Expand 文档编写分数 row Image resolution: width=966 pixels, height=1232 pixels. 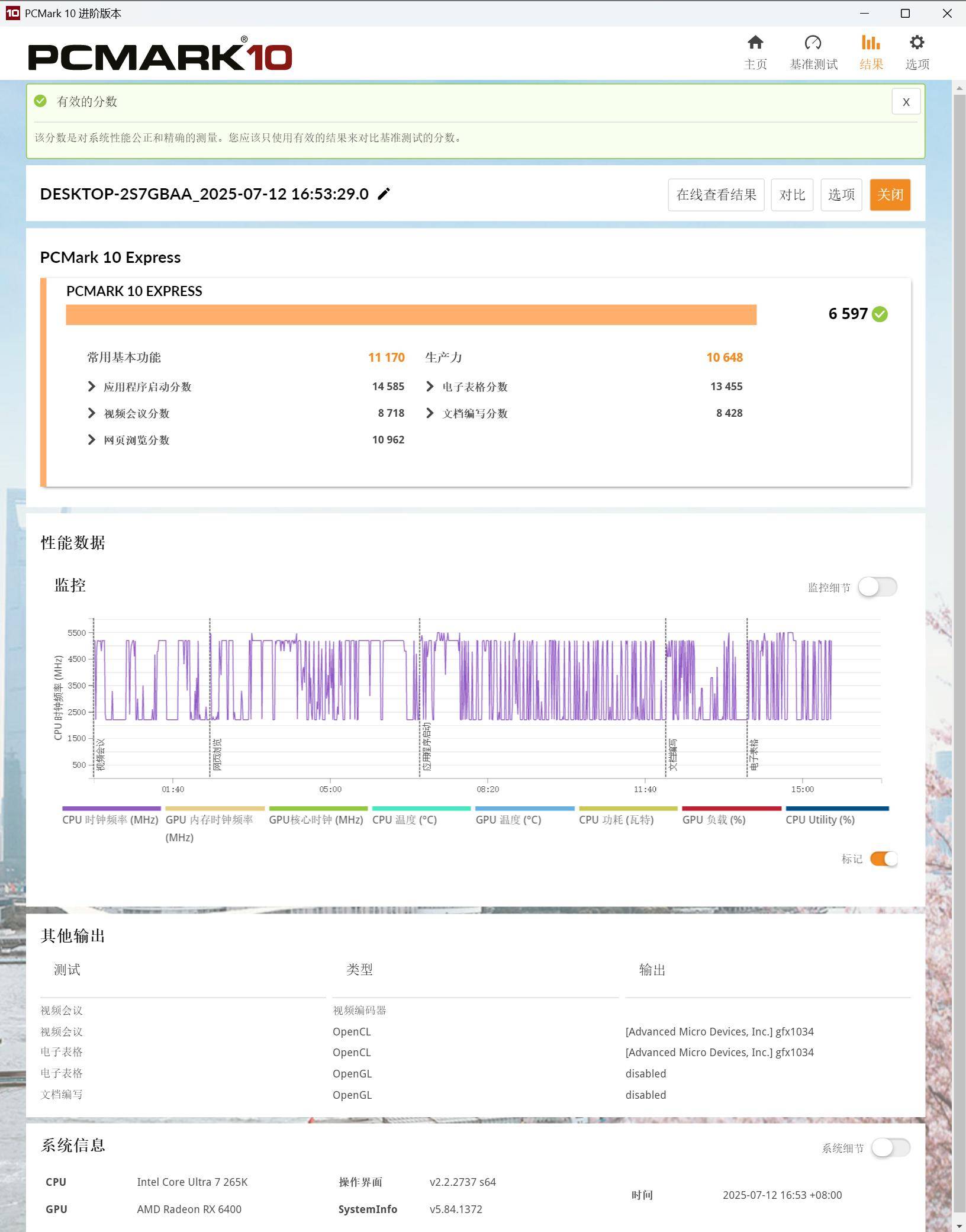430,413
